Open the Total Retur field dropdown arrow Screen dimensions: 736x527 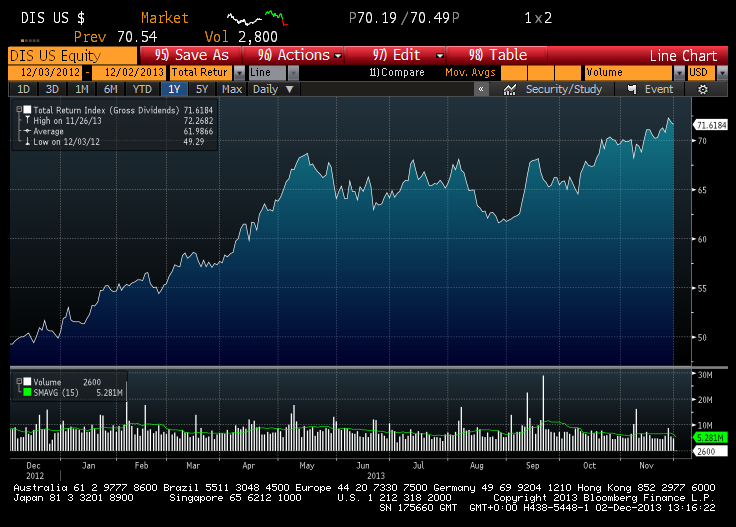coord(239,73)
